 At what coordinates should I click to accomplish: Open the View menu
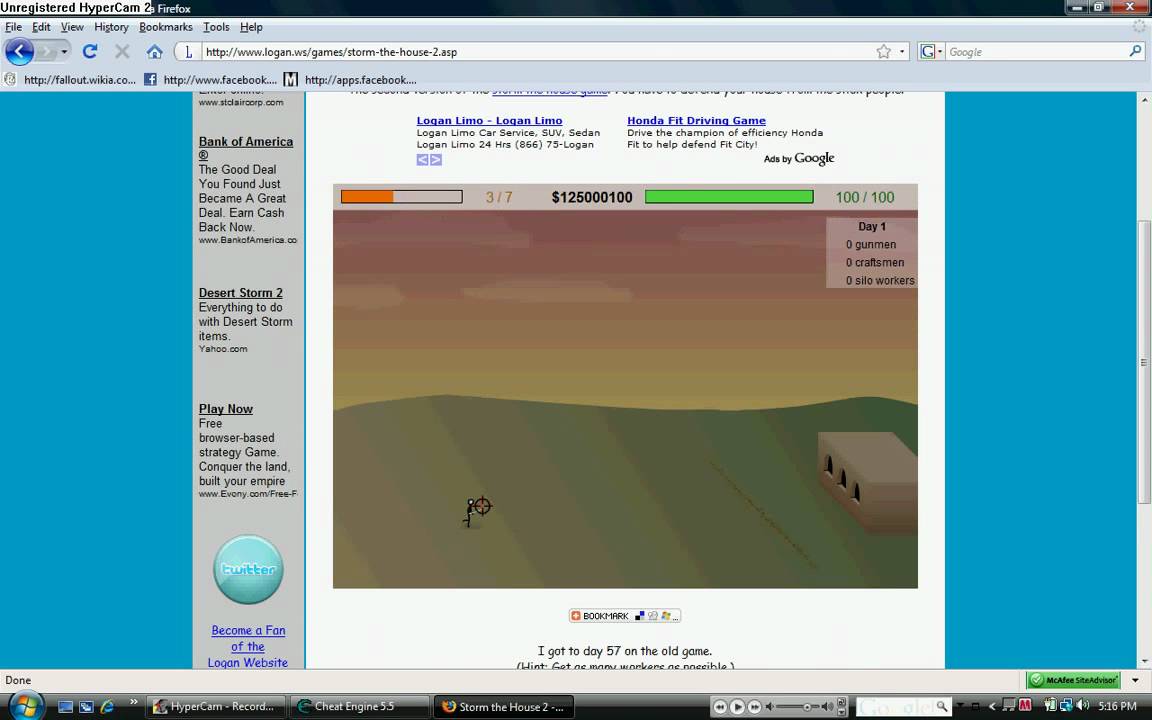coord(72,27)
